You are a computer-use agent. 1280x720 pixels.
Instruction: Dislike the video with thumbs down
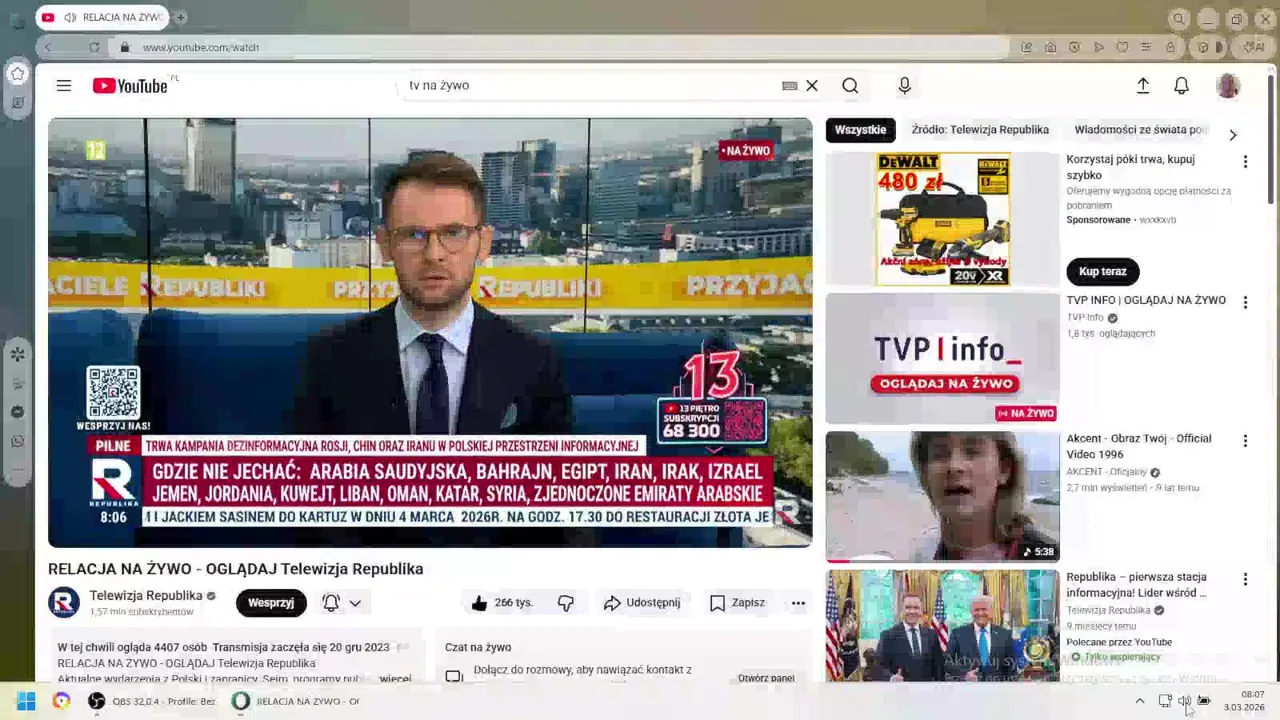[566, 603]
